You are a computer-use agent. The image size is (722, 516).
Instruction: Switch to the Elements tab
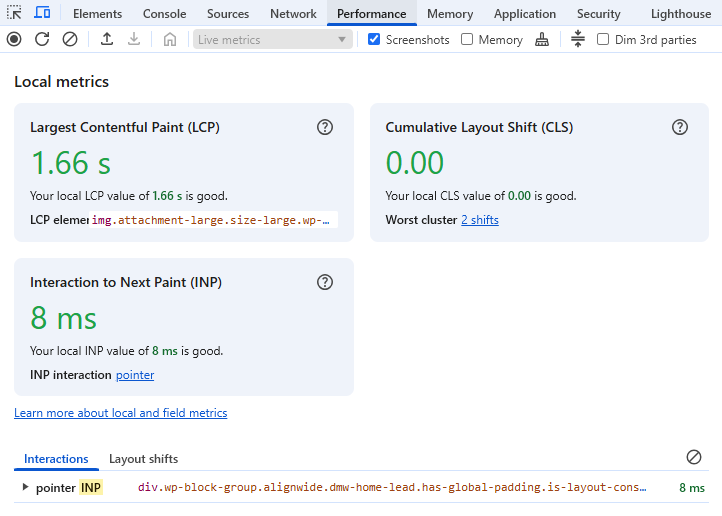98,14
